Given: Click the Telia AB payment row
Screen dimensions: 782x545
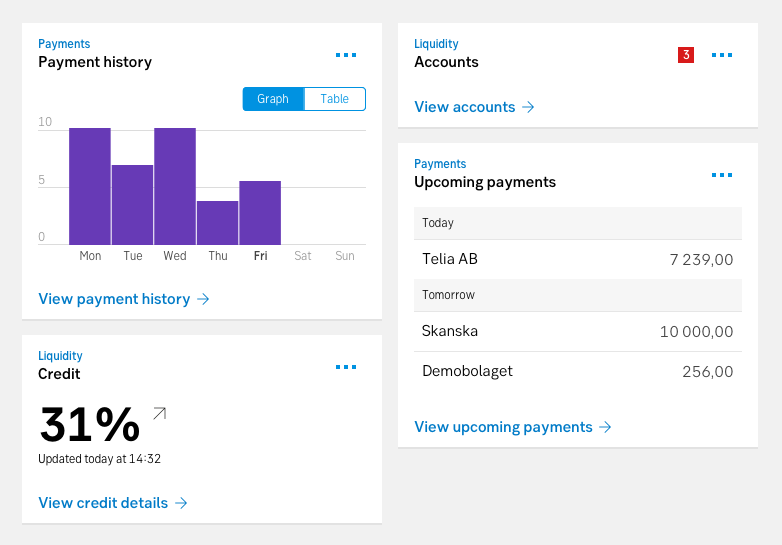Looking at the screenshot, I should point(578,259).
